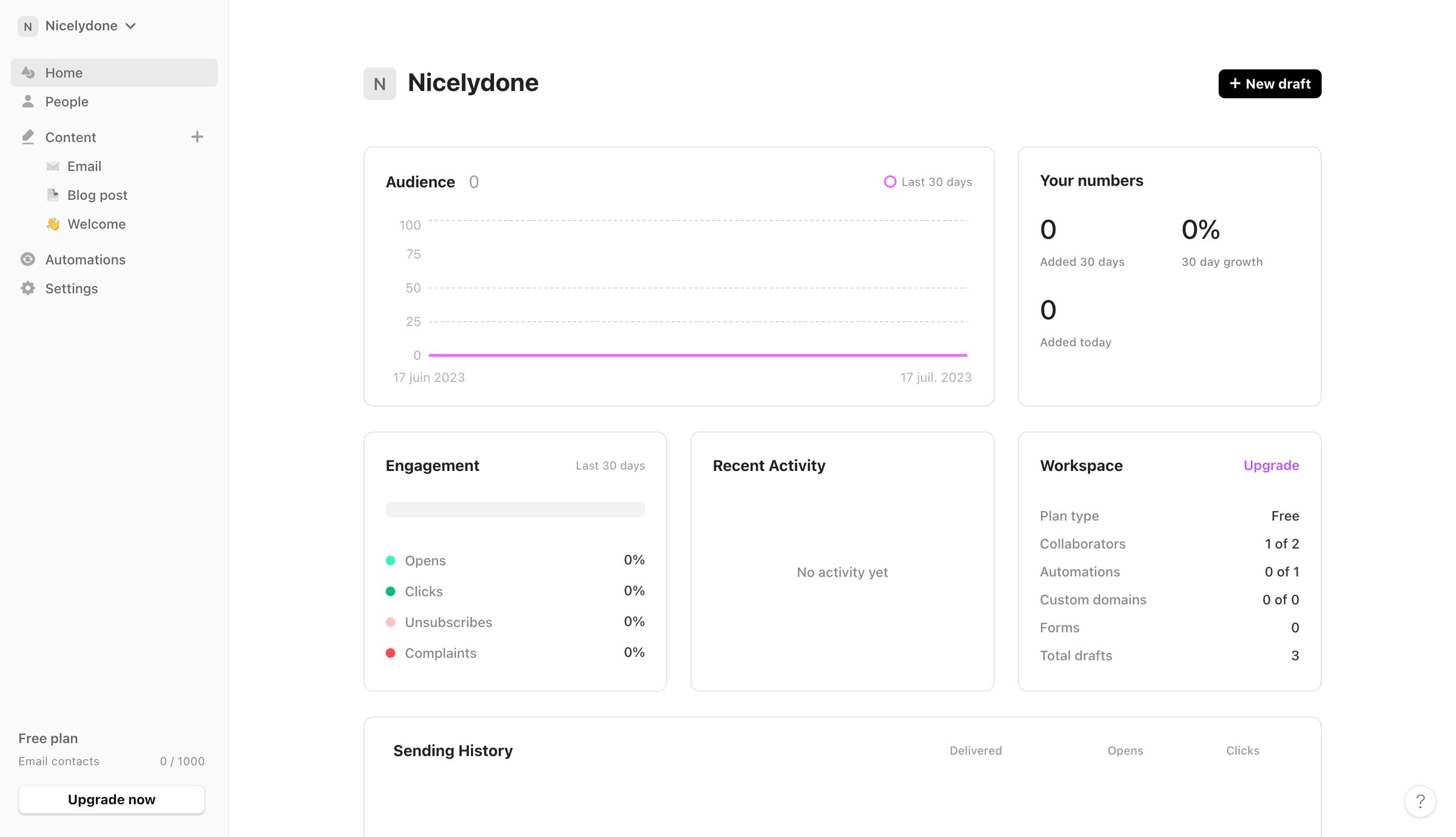Open the Settings menu item

point(114,288)
